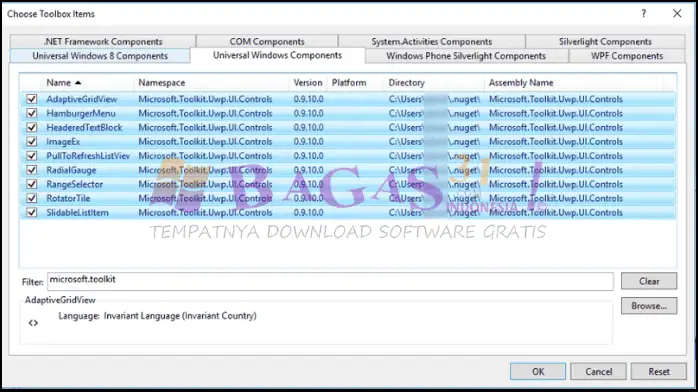Click the angle brackets component icon
This screenshot has height=392, width=698.
click(33, 323)
